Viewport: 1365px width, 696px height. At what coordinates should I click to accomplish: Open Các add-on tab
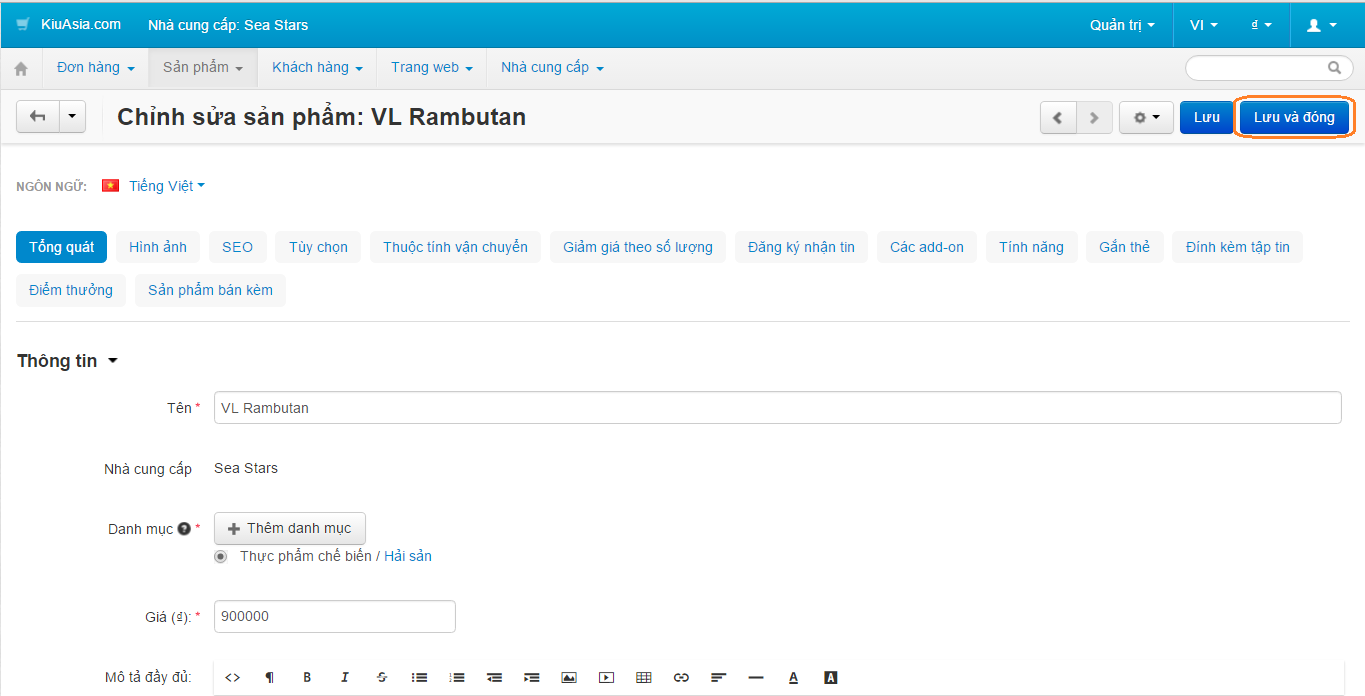pos(927,247)
